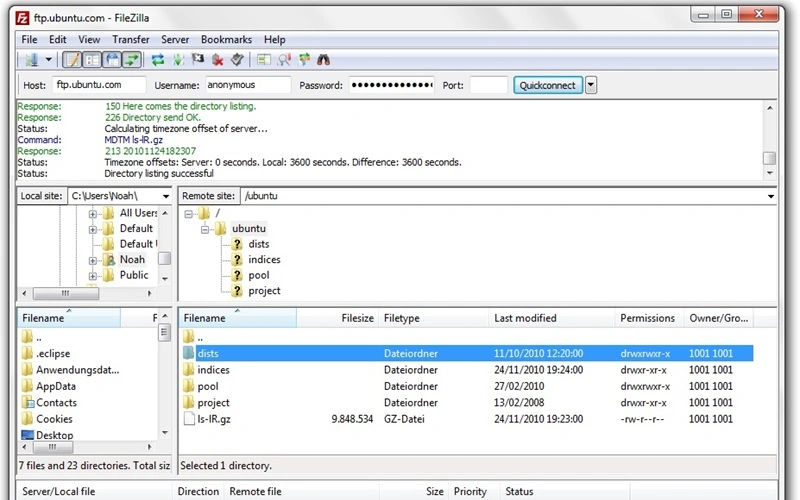Open the Site Manager icon
This screenshot has width=800, height=500.
[x=32, y=60]
